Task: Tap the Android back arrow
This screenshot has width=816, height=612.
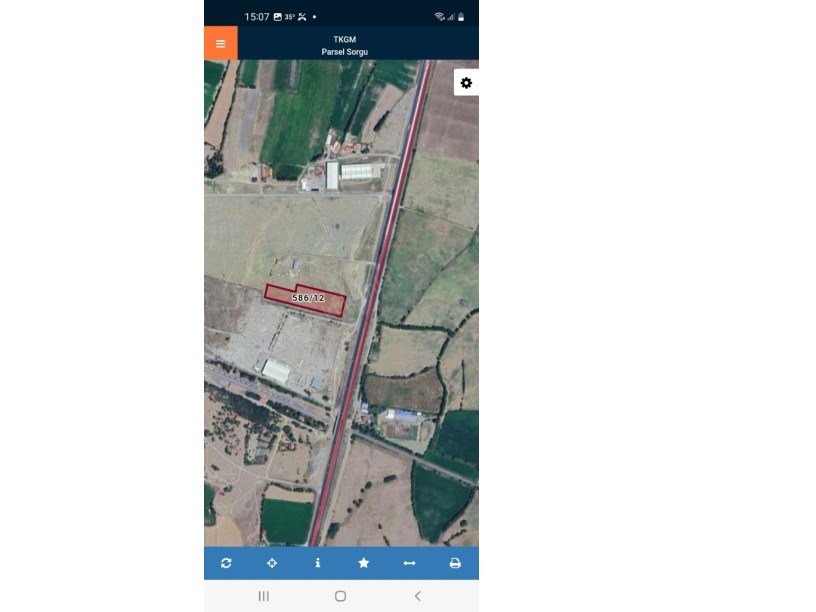Action: click(x=417, y=596)
